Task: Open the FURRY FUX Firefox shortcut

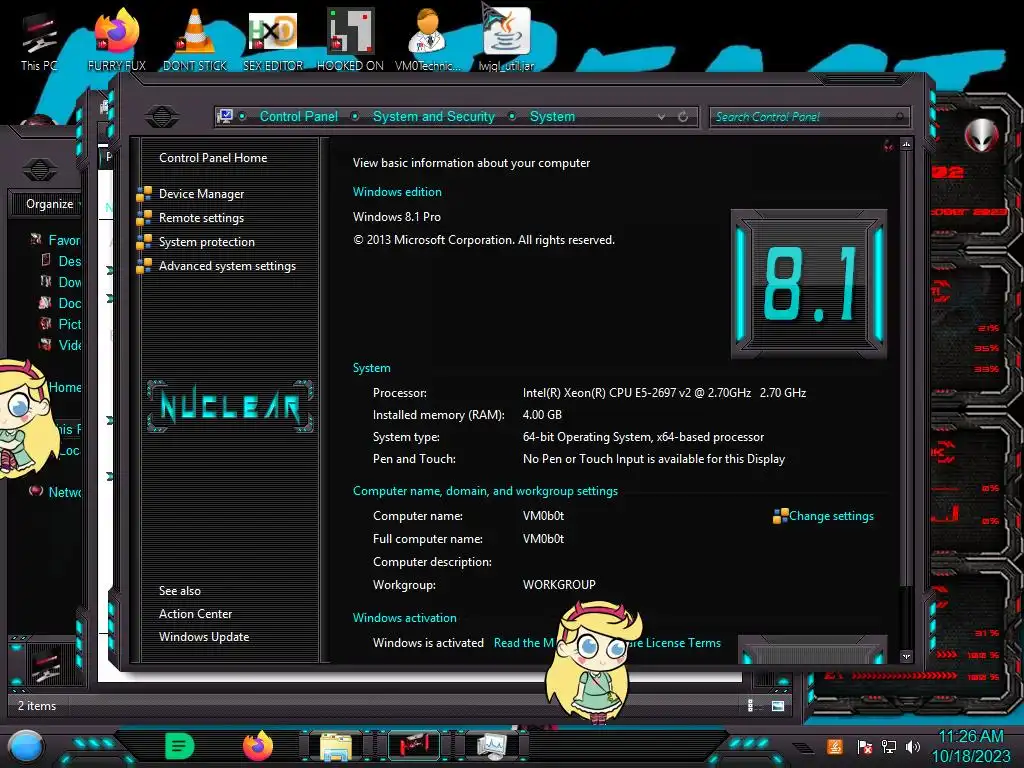Action: point(117,40)
